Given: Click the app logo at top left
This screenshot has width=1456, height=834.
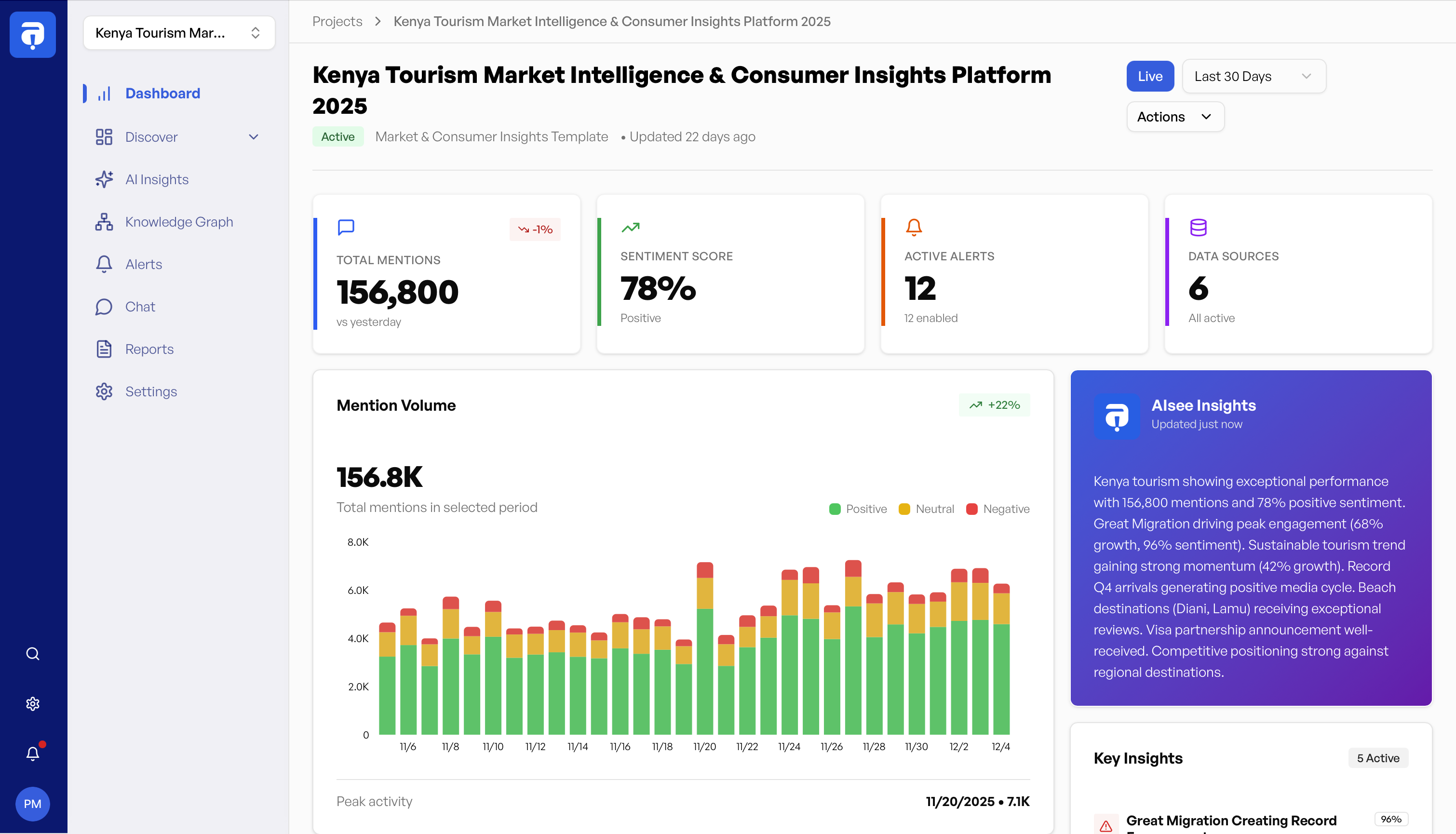Looking at the screenshot, I should [x=33, y=34].
